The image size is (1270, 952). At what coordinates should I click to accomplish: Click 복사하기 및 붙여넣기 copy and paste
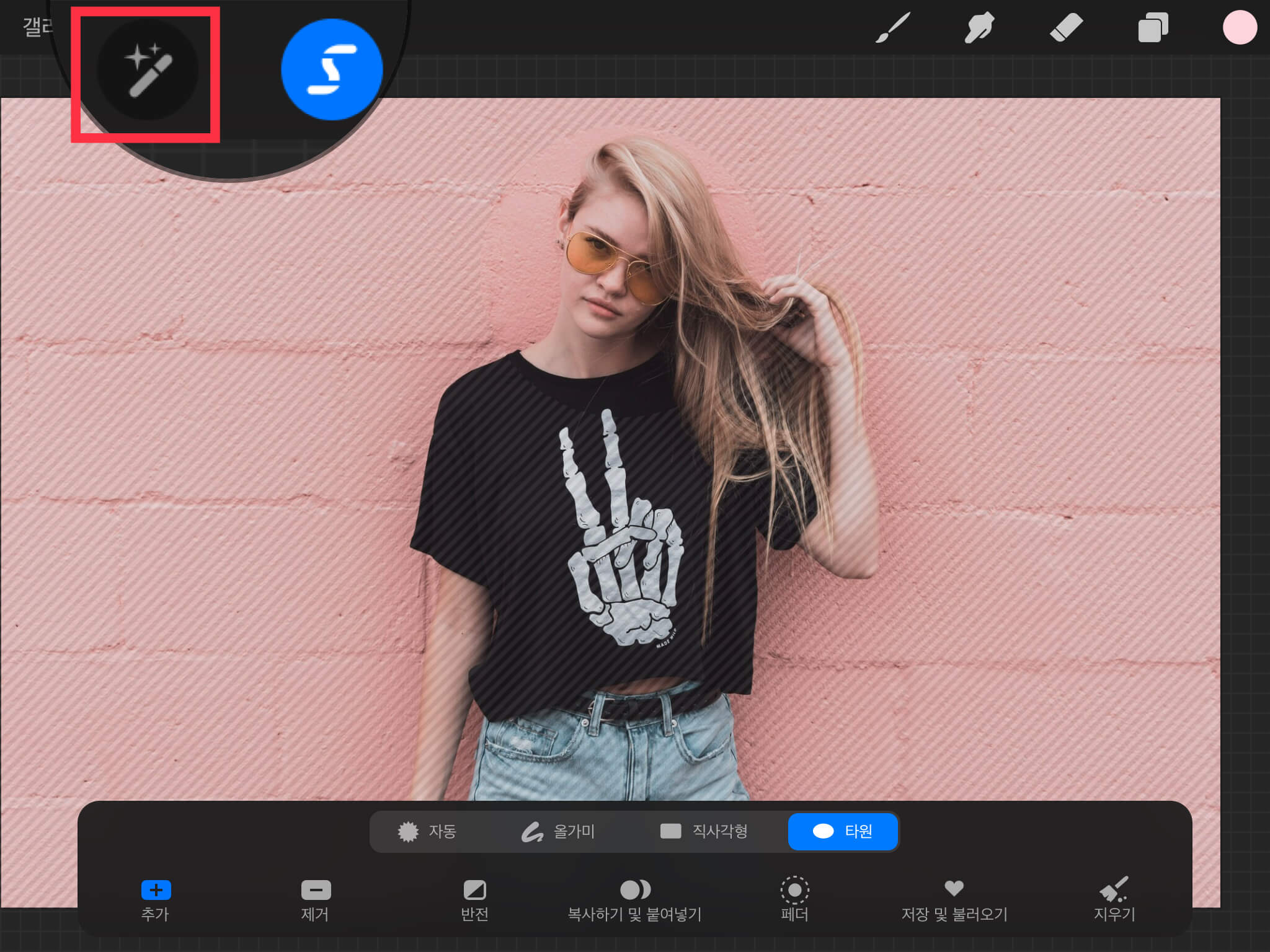tap(635, 899)
